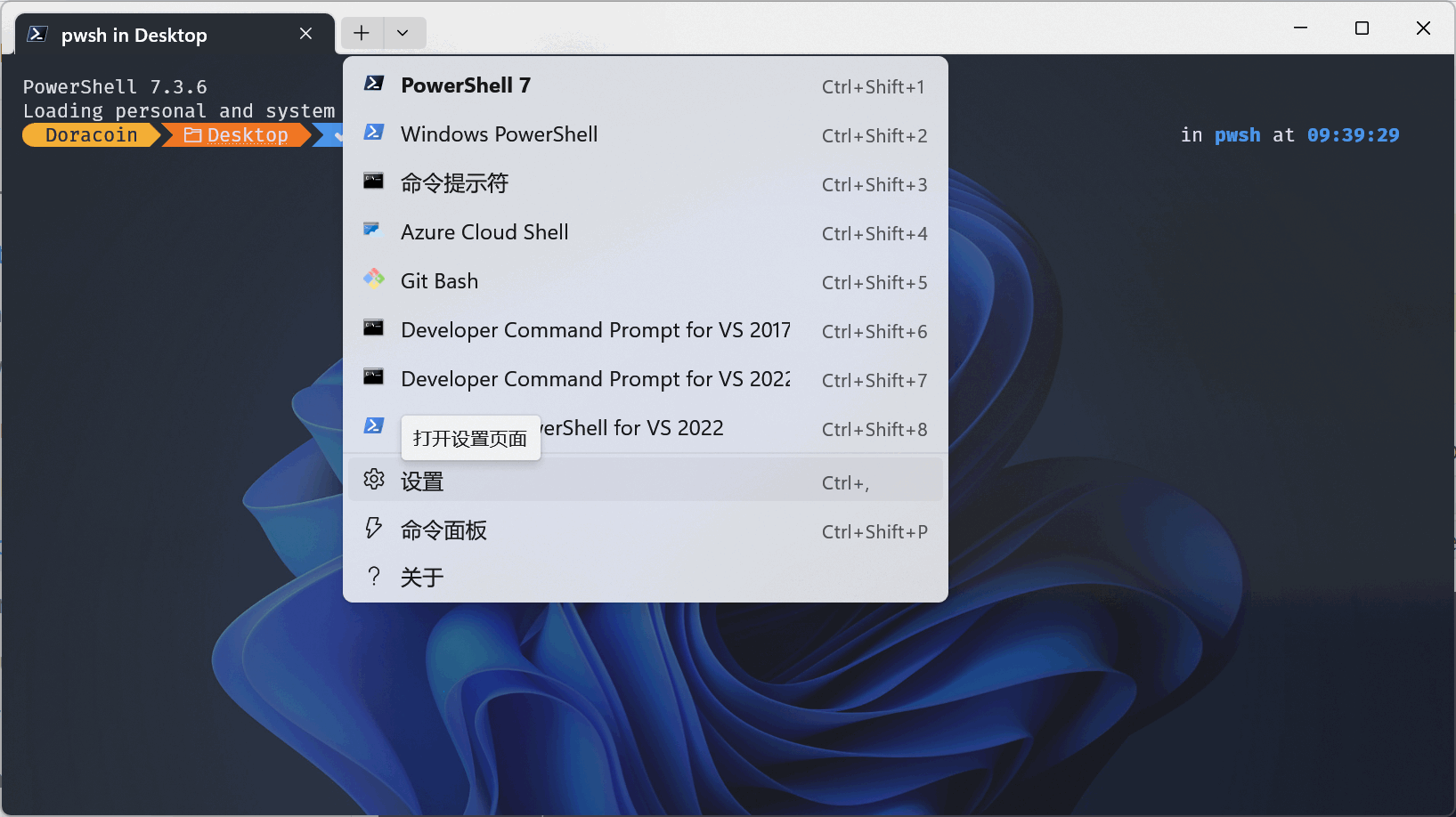Click the VS 2017 Developer Command Prompt icon
The image size is (1456, 817).
coord(374,328)
